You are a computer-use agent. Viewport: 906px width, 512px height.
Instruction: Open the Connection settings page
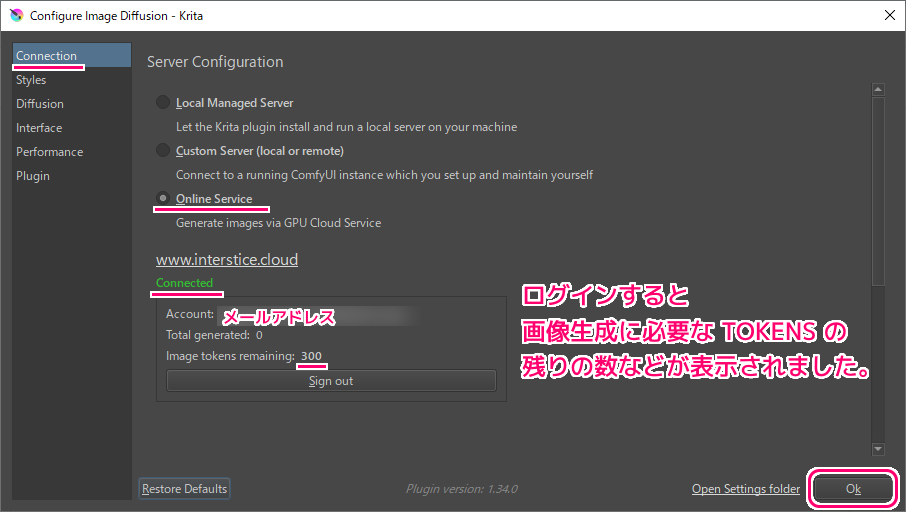[x=72, y=55]
